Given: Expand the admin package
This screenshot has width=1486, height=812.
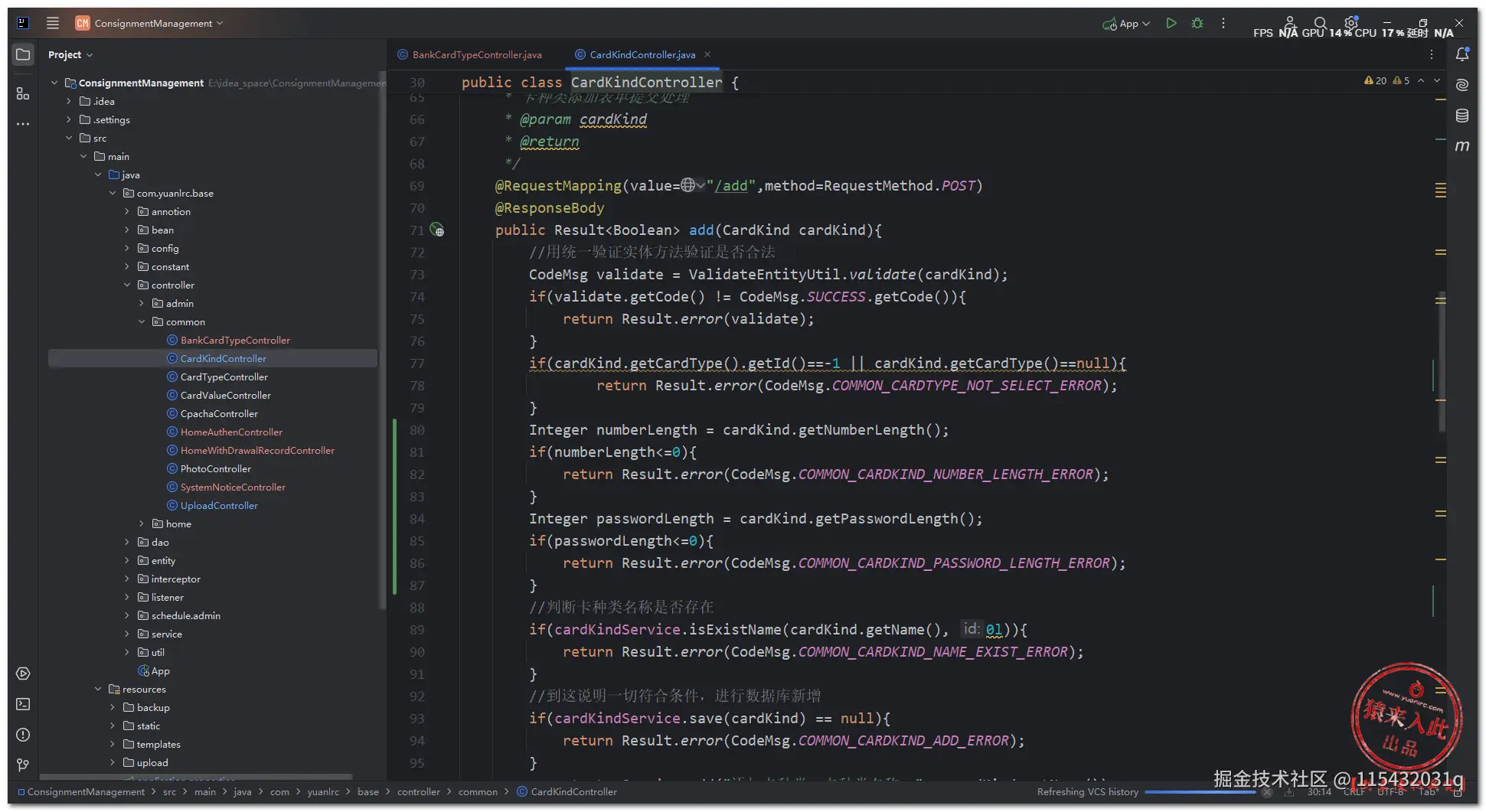Looking at the screenshot, I should pyautogui.click(x=142, y=303).
